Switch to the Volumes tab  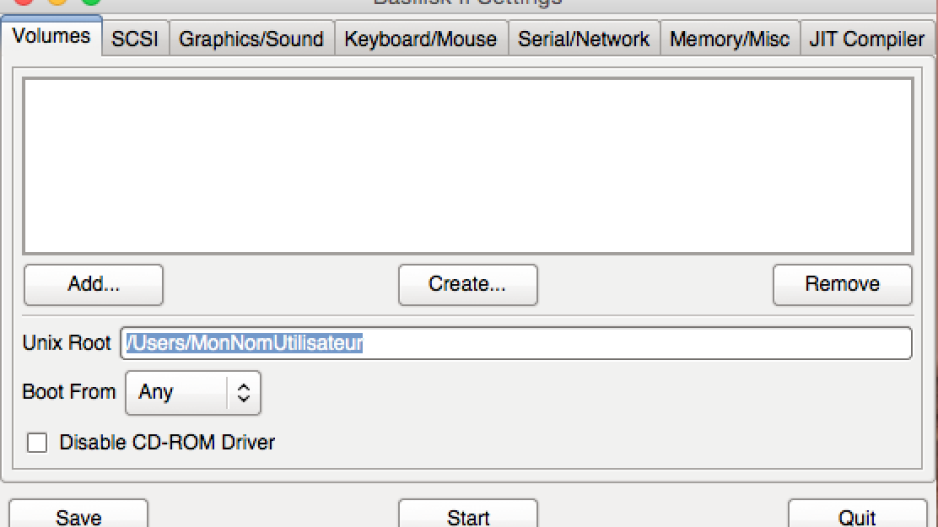tap(51, 36)
